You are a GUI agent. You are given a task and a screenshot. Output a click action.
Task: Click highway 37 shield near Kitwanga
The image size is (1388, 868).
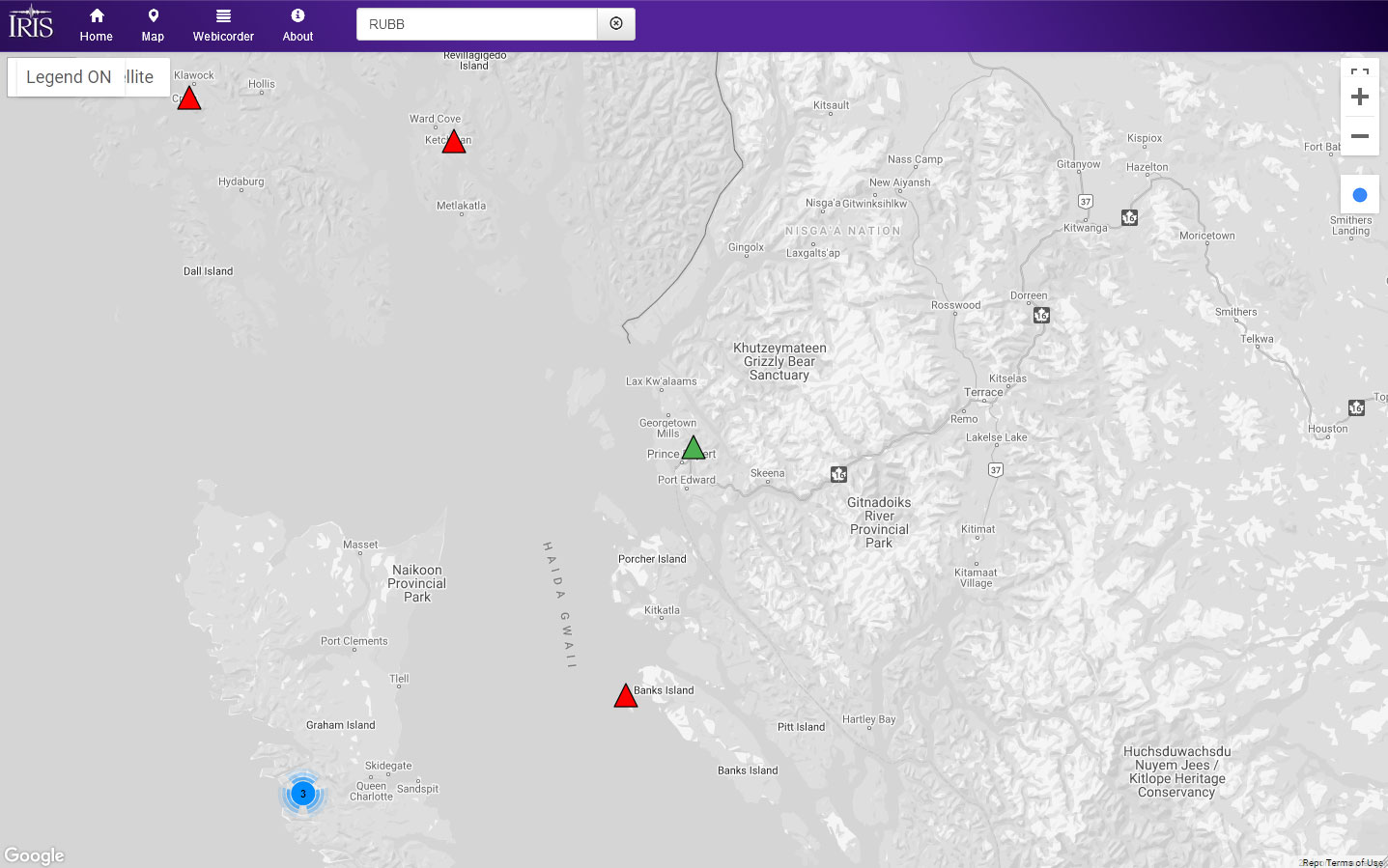click(x=1086, y=201)
